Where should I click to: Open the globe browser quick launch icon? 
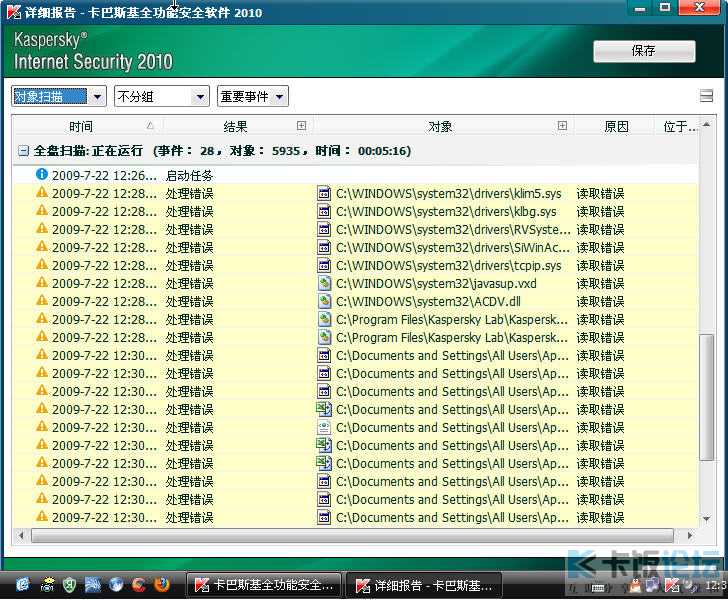pyautogui.click(x=116, y=585)
